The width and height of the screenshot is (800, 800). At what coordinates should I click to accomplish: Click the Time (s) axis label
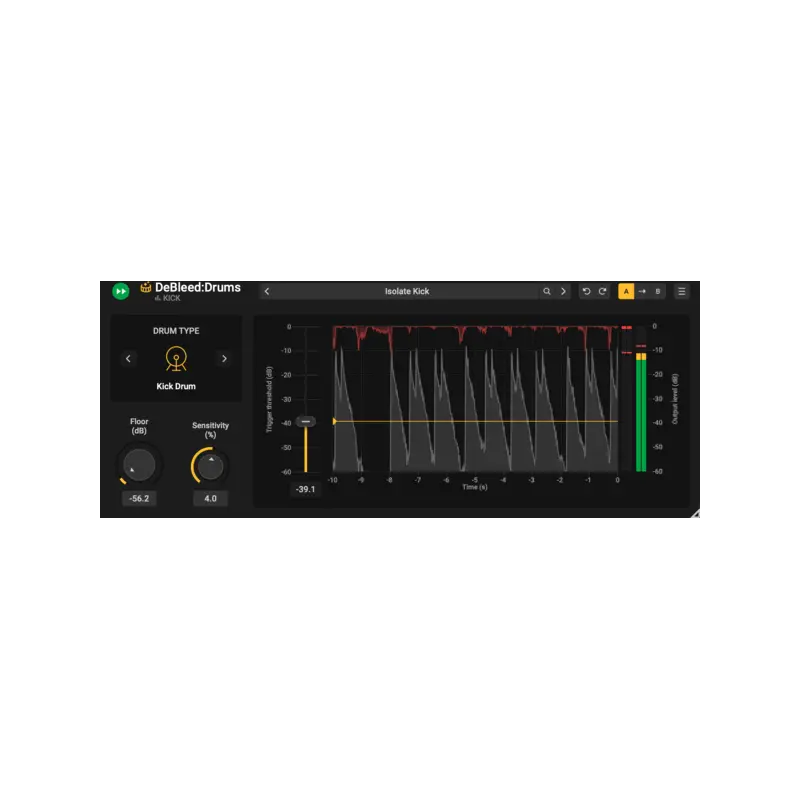click(x=474, y=487)
